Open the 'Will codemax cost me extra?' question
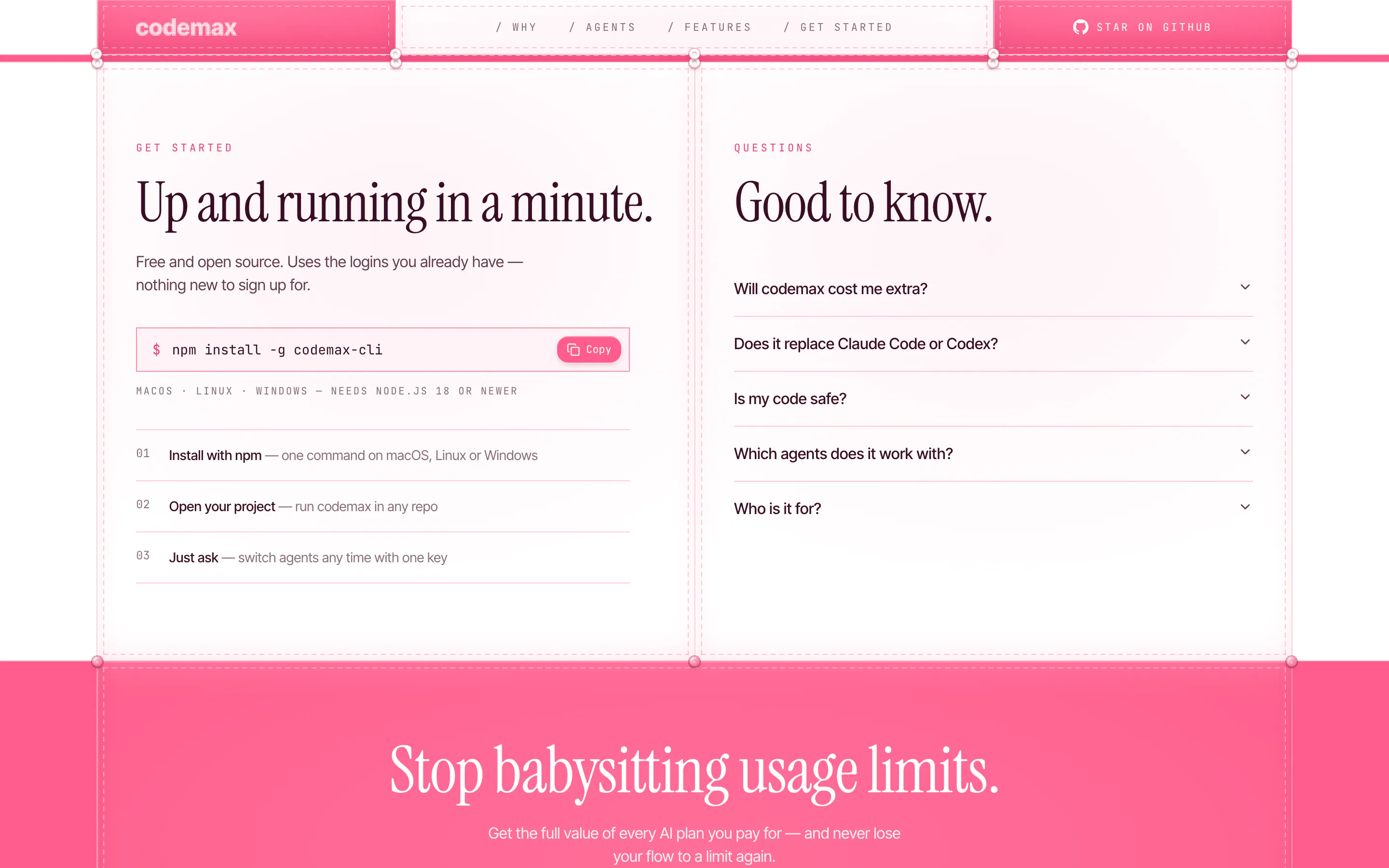 pyautogui.click(x=993, y=289)
